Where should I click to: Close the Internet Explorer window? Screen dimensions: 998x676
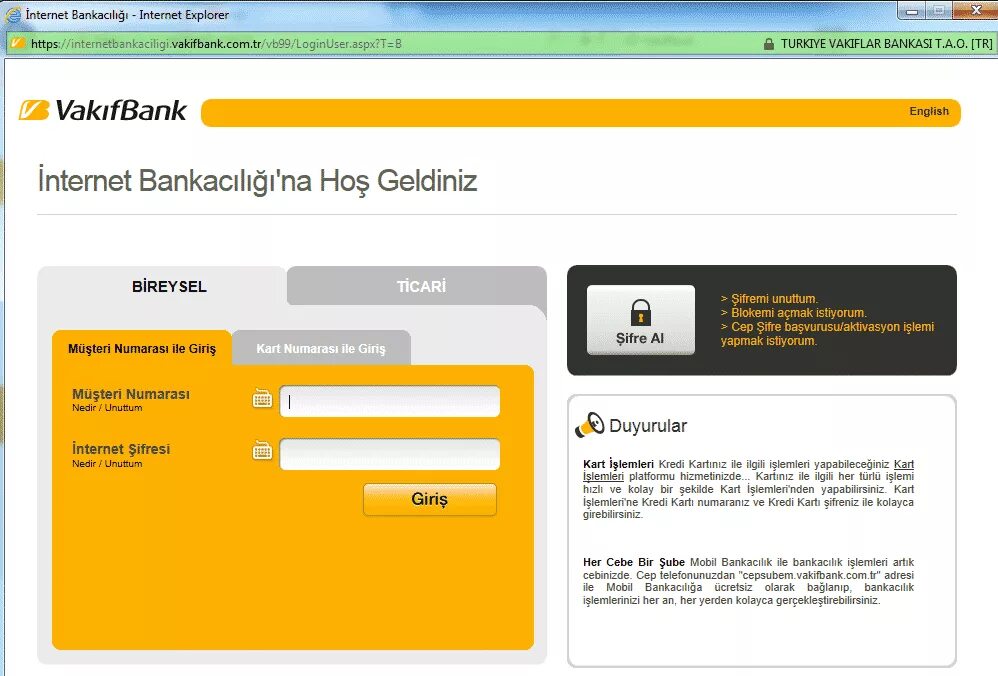coord(974,10)
